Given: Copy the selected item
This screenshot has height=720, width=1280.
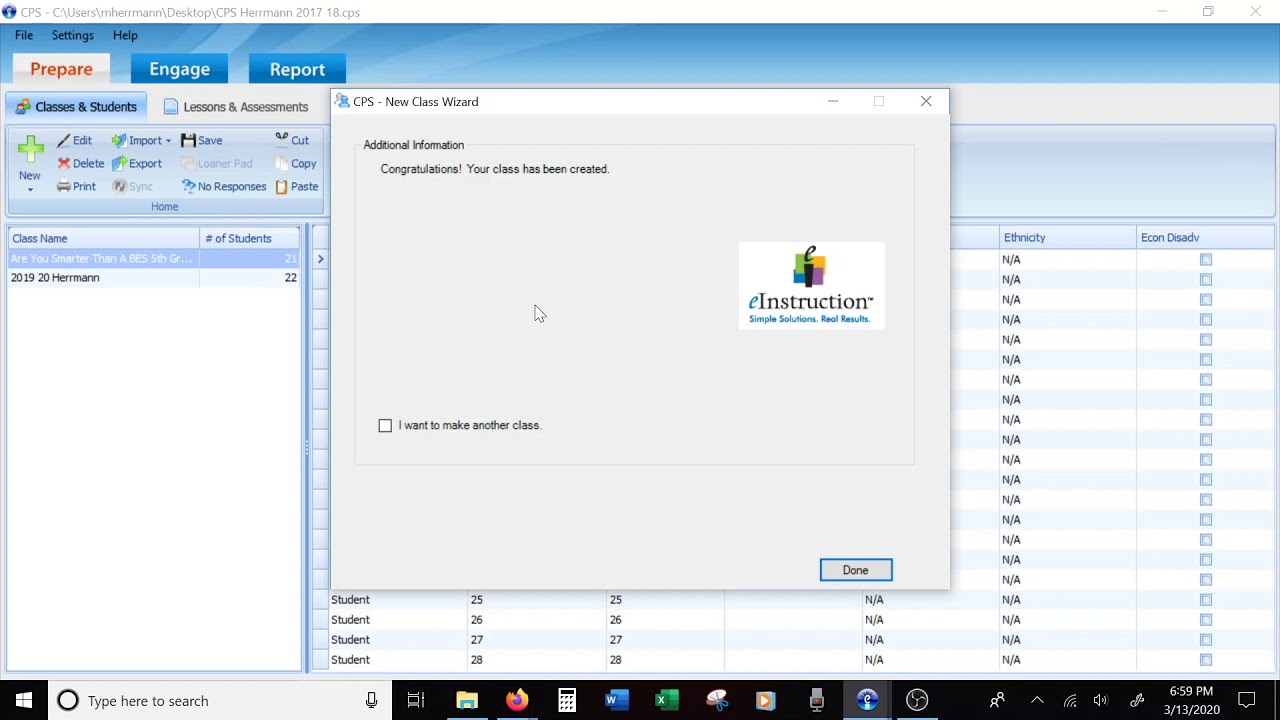Looking at the screenshot, I should [296, 164].
